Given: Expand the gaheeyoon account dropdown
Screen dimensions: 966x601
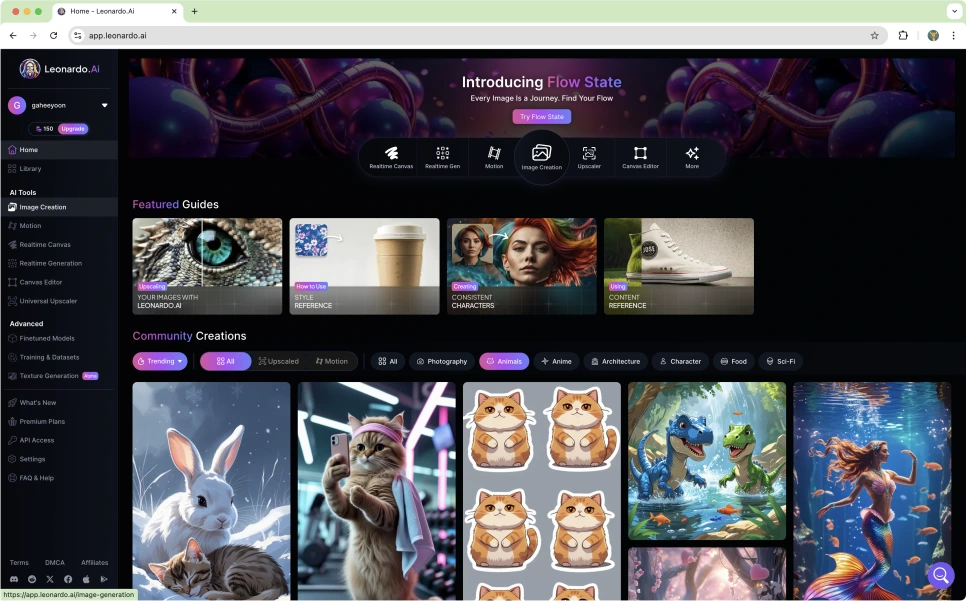Looking at the screenshot, I should [x=105, y=105].
